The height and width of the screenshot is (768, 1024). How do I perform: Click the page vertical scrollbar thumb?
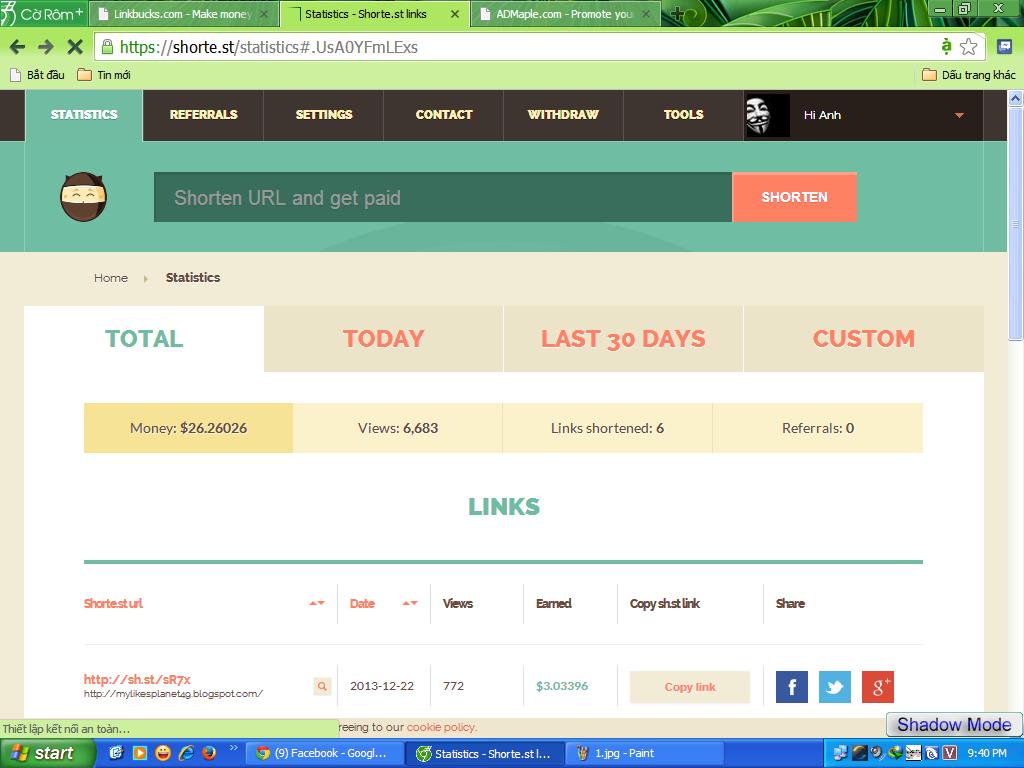pyautogui.click(x=1016, y=223)
